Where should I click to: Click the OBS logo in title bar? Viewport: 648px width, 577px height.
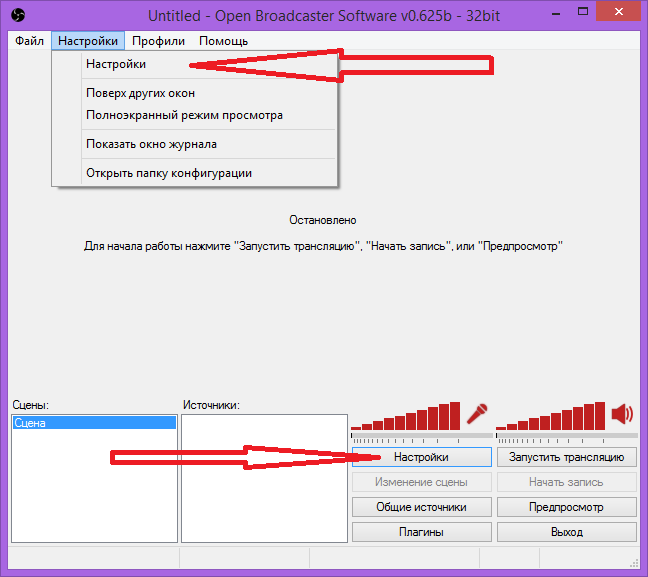tap(18, 15)
